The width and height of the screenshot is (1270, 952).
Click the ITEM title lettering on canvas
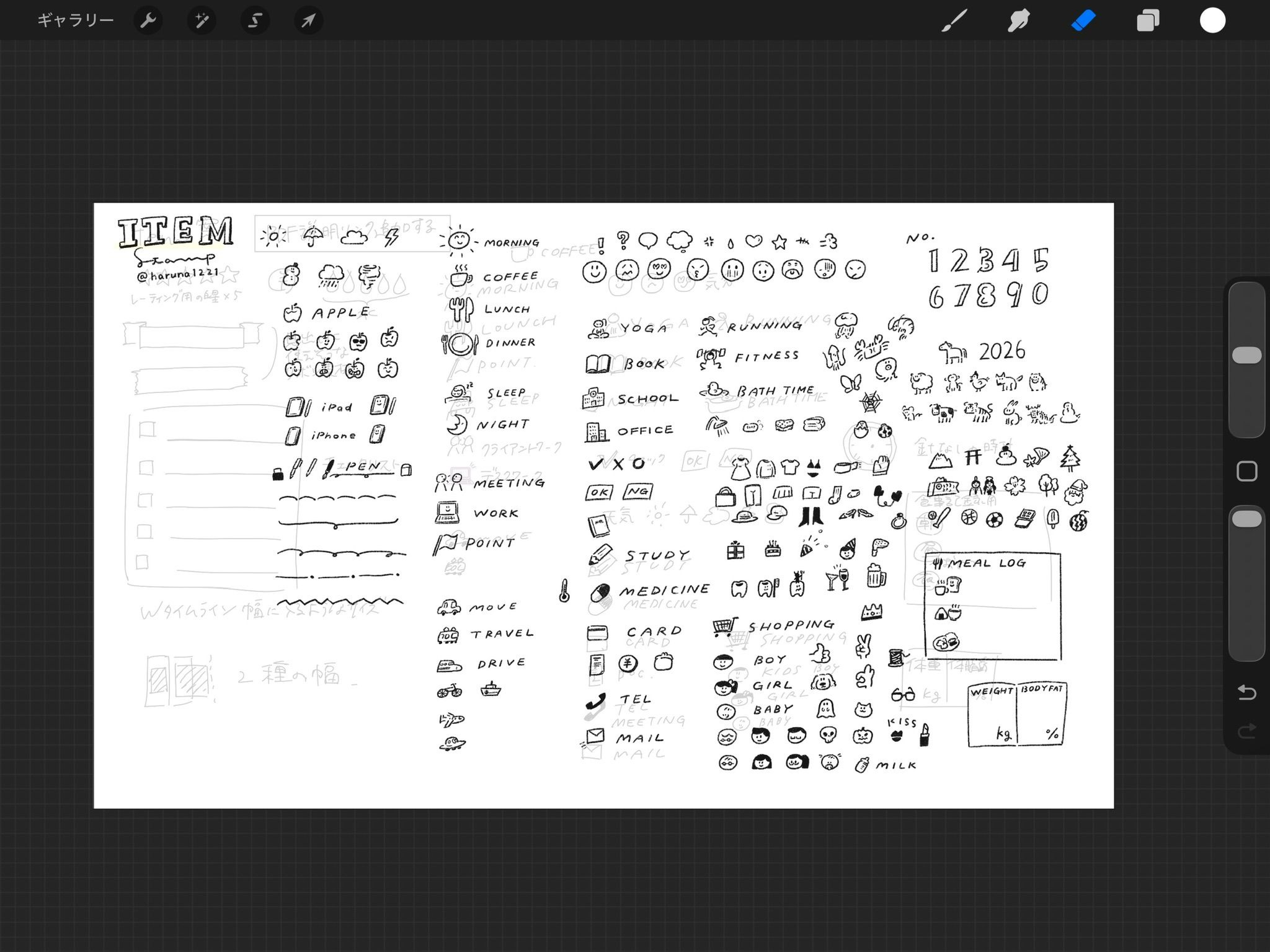(x=175, y=232)
